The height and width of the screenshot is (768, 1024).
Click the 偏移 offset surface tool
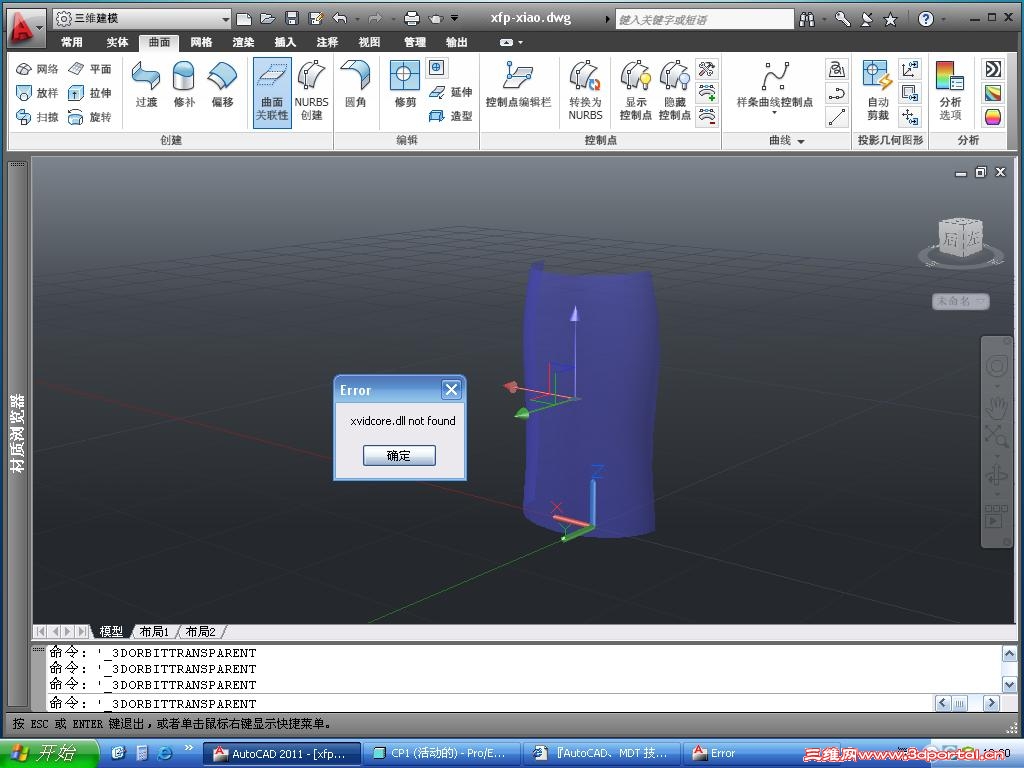pos(222,84)
